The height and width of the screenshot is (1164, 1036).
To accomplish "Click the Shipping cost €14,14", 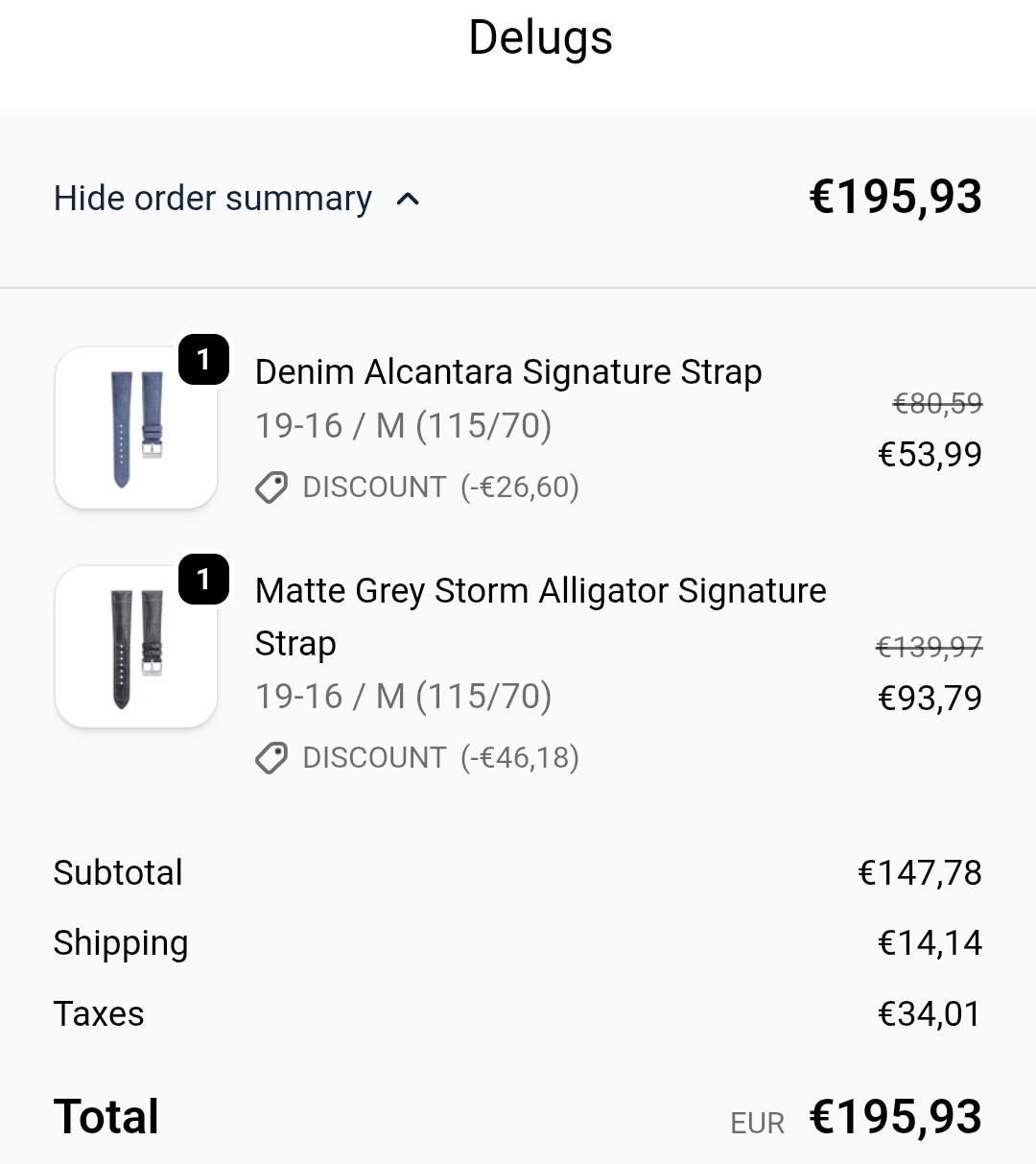I will tap(930, 943).
